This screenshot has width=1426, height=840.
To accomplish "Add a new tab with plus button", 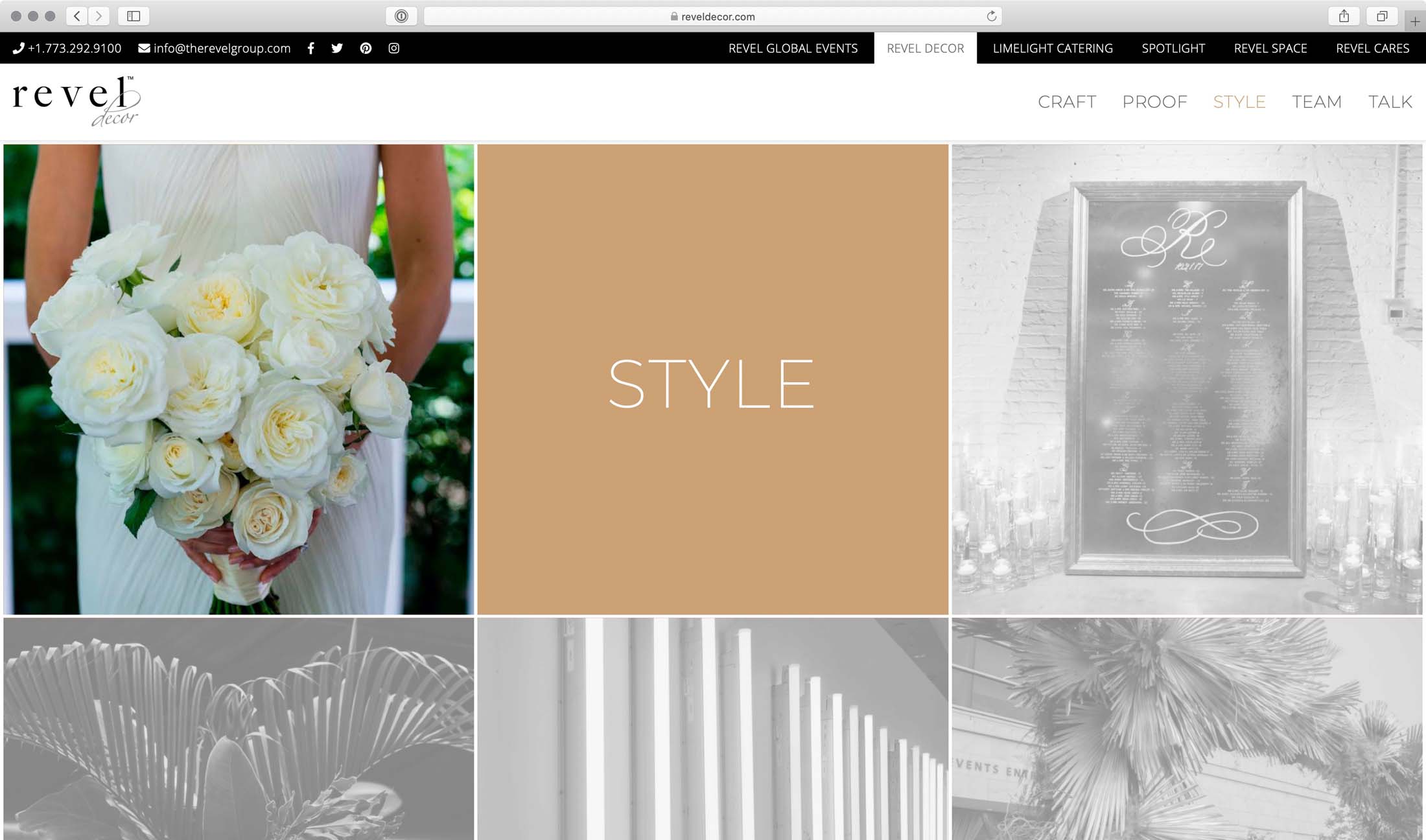I will (x=1415, y=21).
